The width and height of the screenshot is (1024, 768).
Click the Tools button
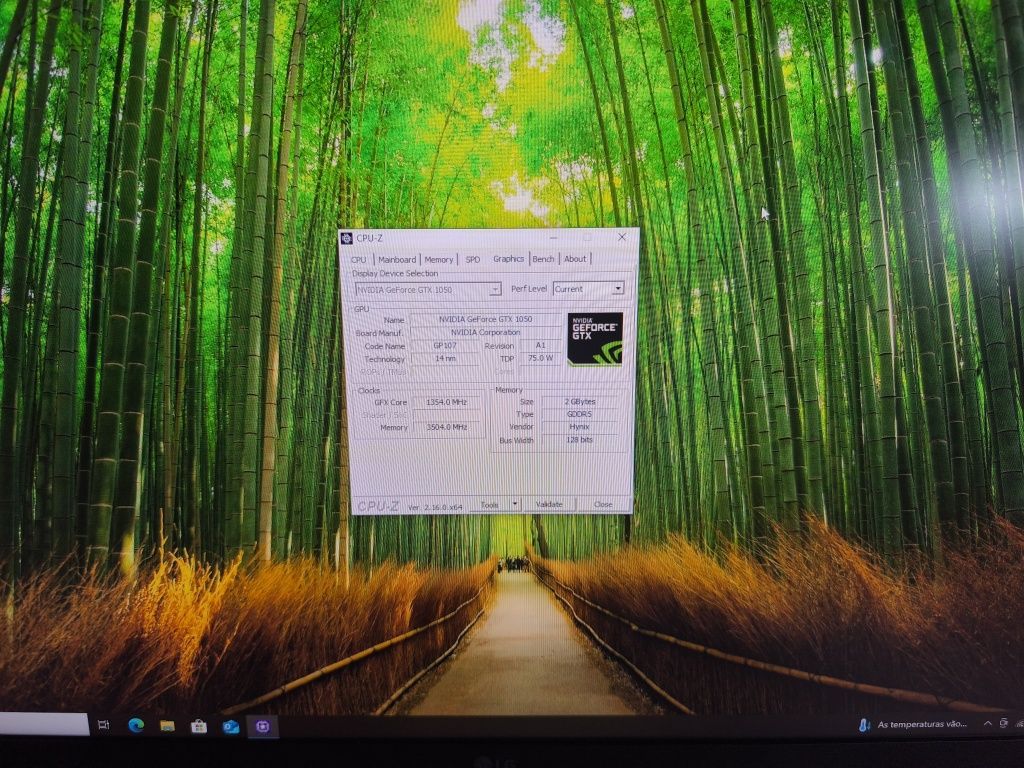coord(490,504)
